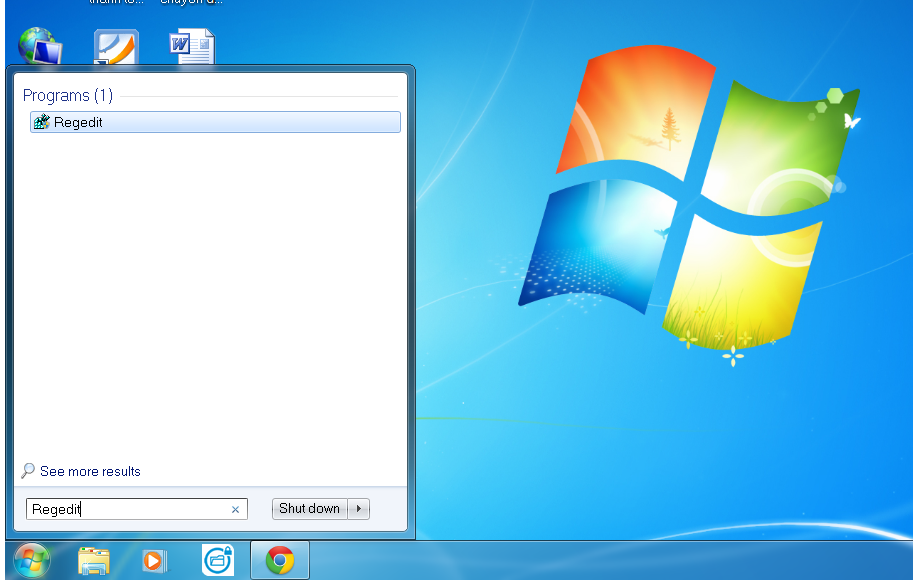Open See more results link
This screenshot has width=913, height=587.
[90, 471]
